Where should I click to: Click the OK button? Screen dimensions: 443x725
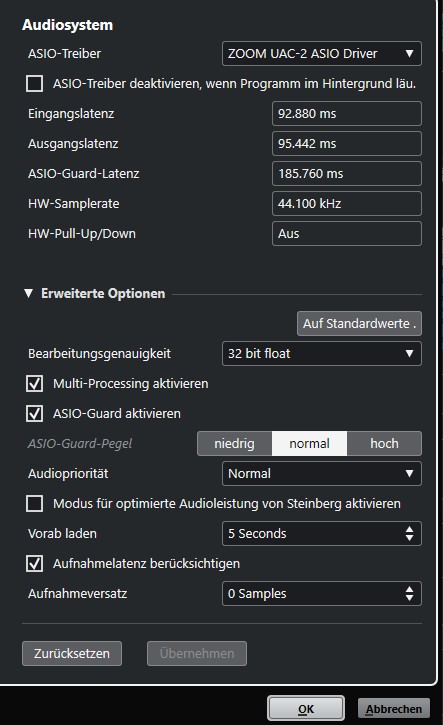[x=306, y=709]
